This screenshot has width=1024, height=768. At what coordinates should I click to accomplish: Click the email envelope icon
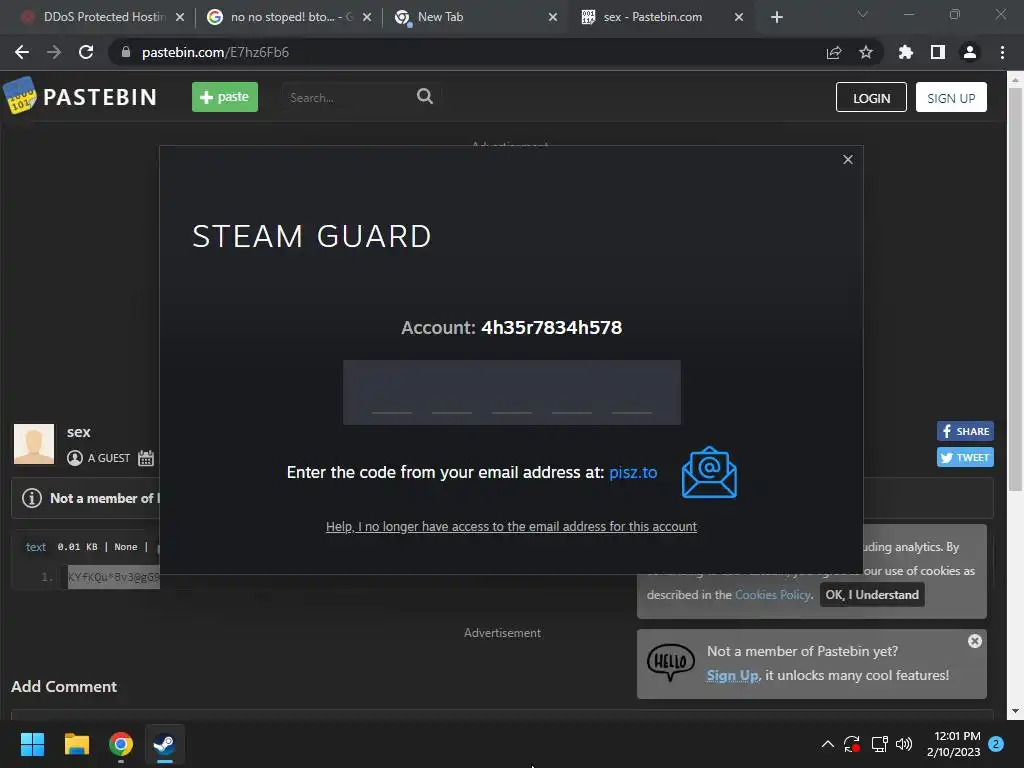point(709,472)
